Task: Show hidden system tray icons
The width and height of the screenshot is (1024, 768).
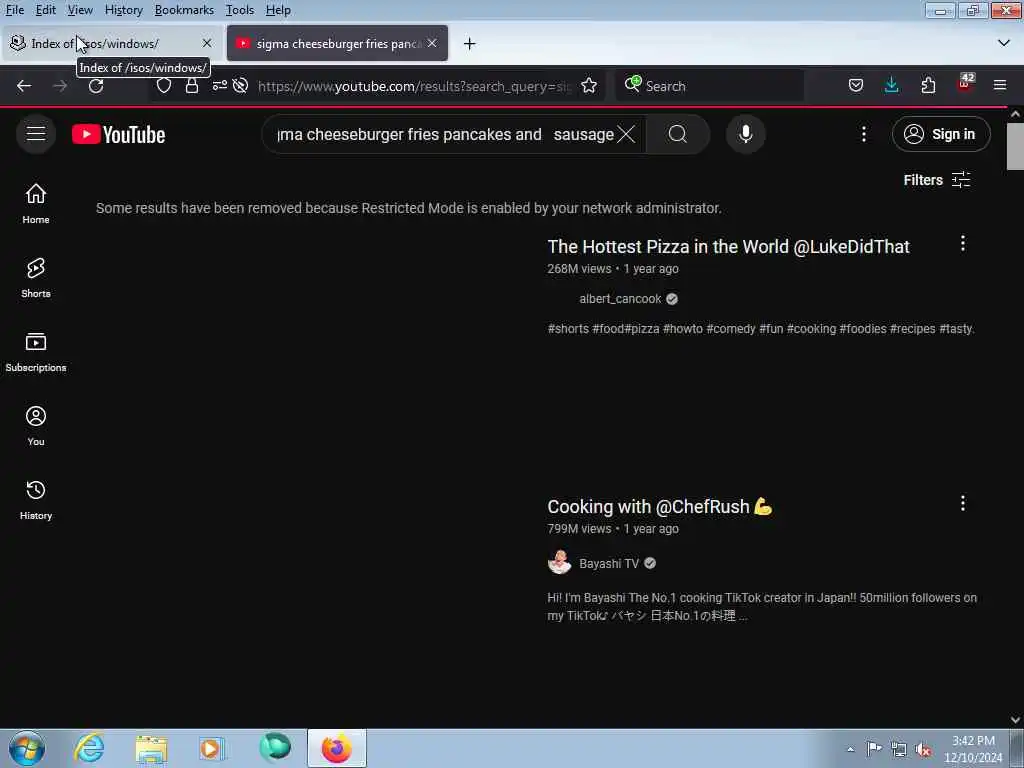Action: (850, 749)
